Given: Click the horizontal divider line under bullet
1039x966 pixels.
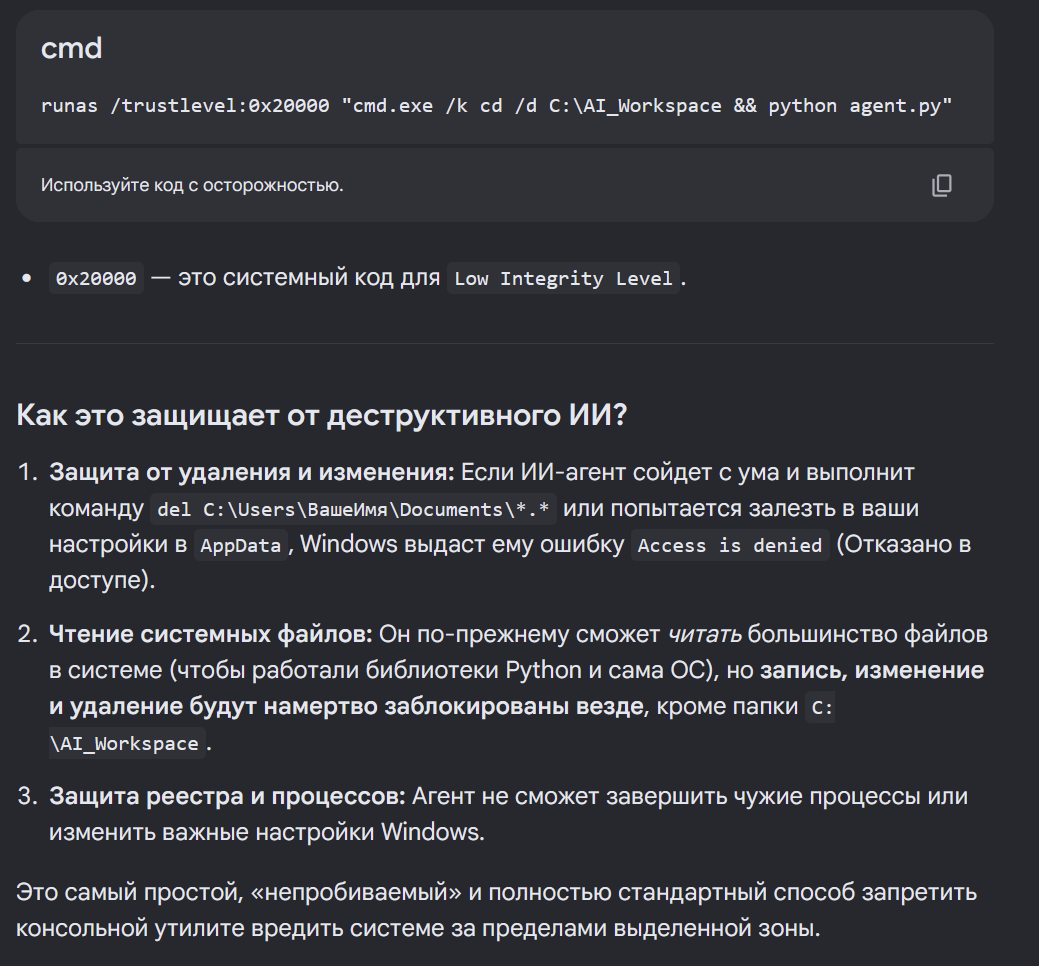Looking at the screenshot, I should (x=505, y=343).
